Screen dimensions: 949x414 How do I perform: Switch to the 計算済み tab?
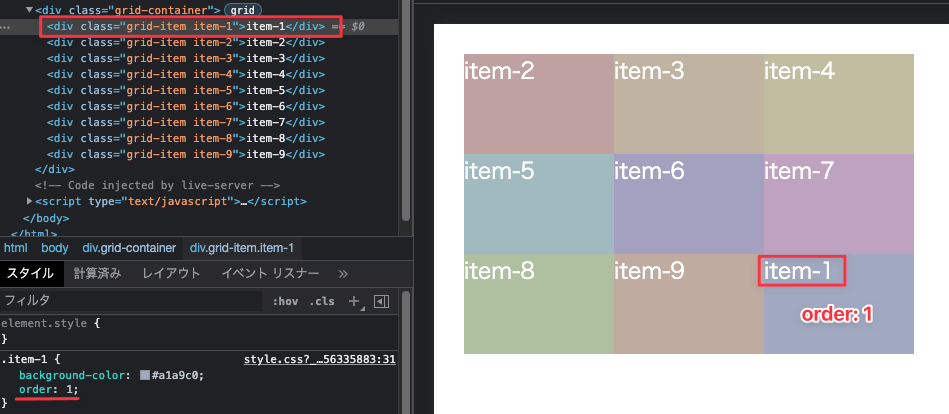pyautogui.click(x=97, y=274)
